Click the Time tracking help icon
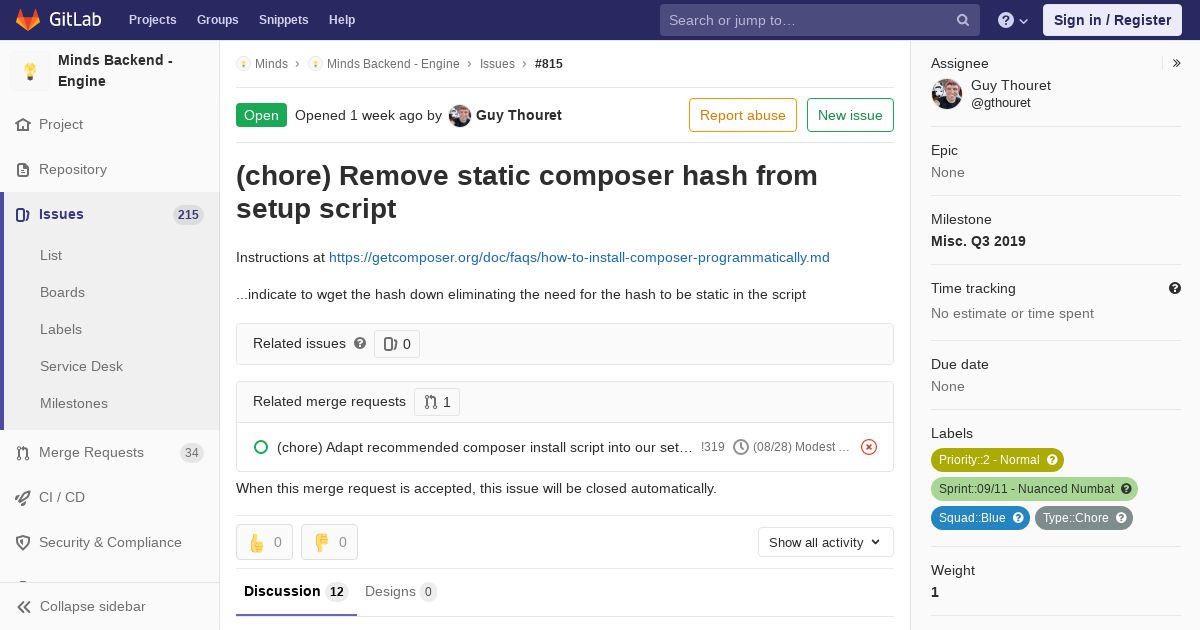 coord(1175,288)
